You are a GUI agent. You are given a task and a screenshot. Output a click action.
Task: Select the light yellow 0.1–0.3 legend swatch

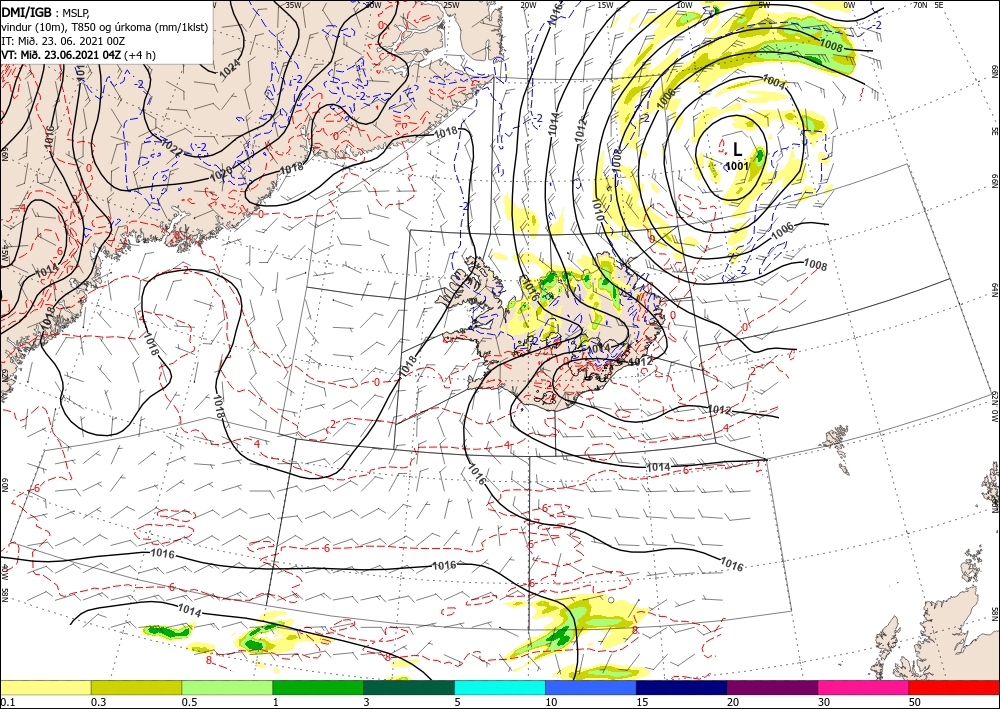coord(45,687)
